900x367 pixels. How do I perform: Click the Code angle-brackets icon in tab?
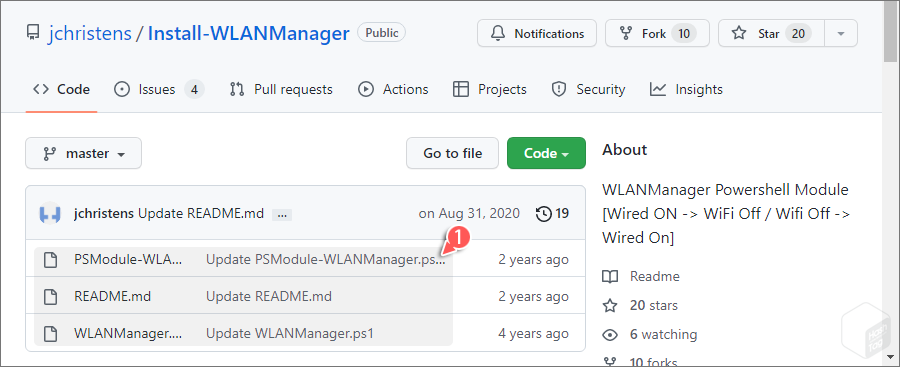(x=41, y=90)
